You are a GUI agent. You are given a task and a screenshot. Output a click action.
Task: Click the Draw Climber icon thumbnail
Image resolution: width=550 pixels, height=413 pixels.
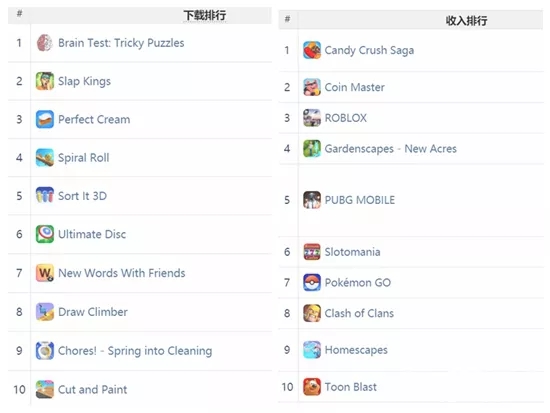tap(45, 312)
